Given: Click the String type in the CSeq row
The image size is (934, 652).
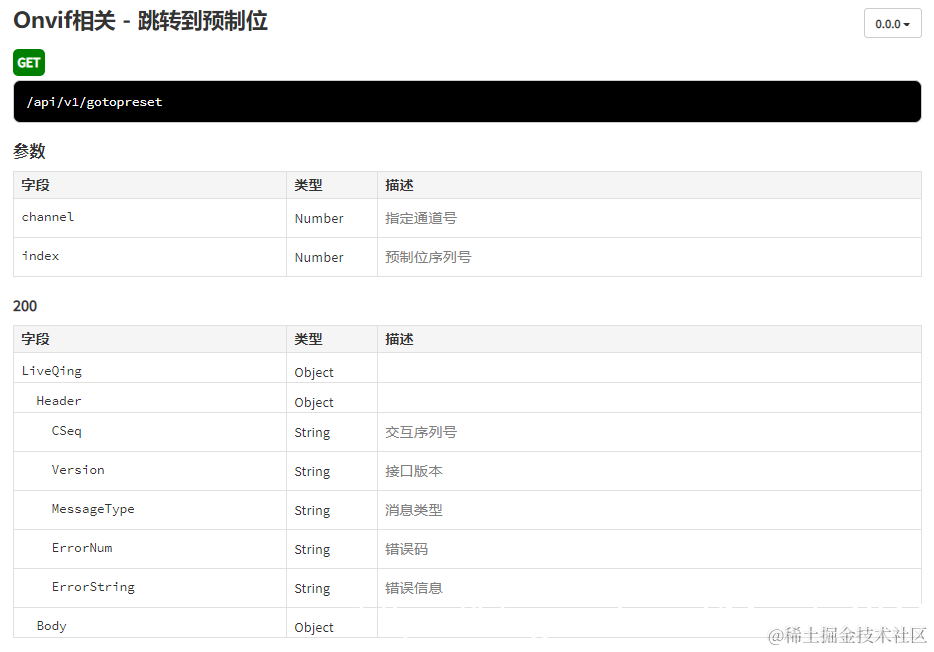Looking at the screenshot, I should click(x=312, y=433).
